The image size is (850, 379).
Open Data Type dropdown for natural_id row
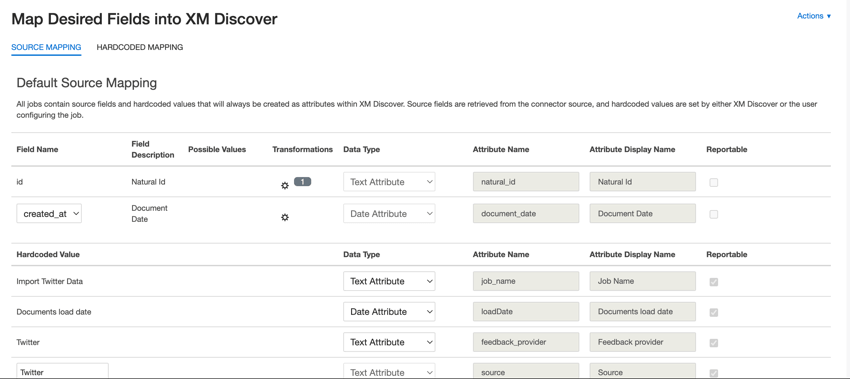(x=389, y=182)
